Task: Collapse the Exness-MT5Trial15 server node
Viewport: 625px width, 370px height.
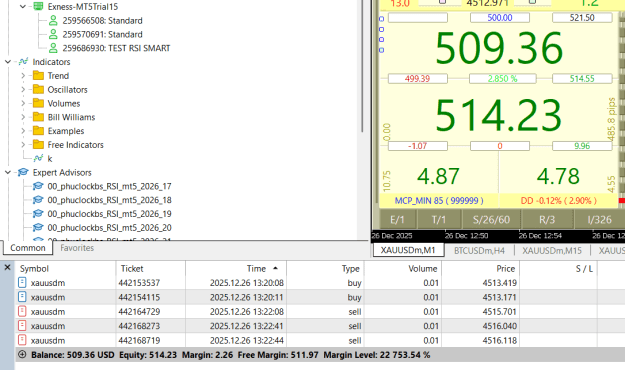Action: [x=23, y=6]
